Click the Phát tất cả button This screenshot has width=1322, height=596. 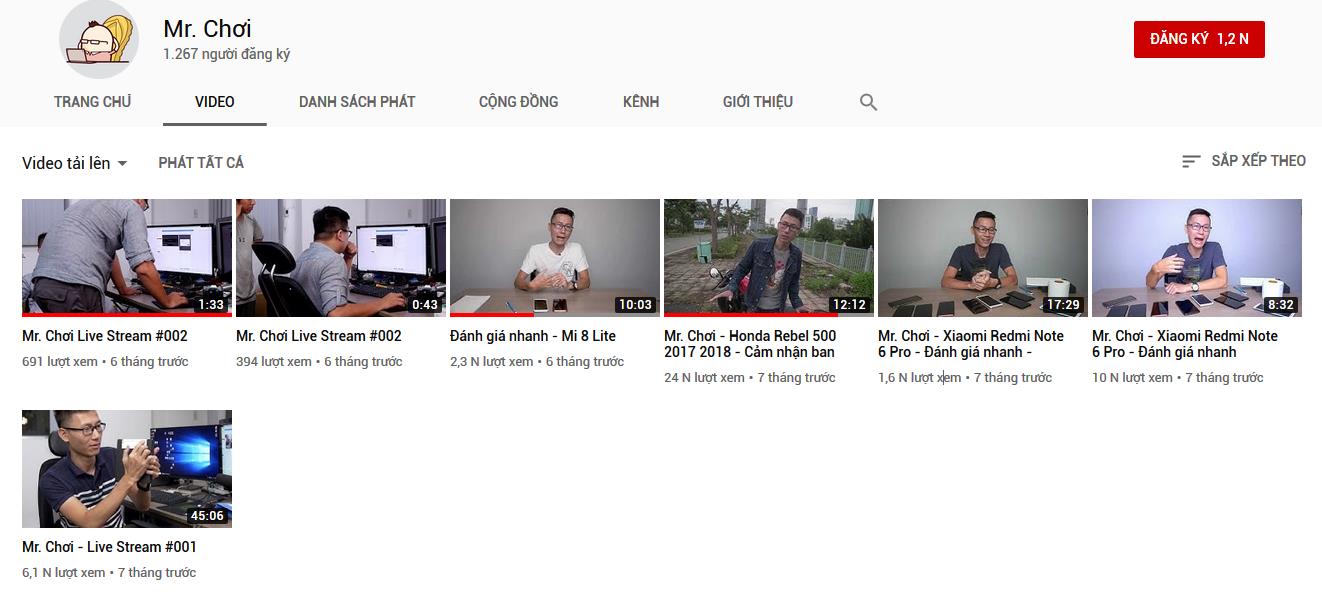201,163
